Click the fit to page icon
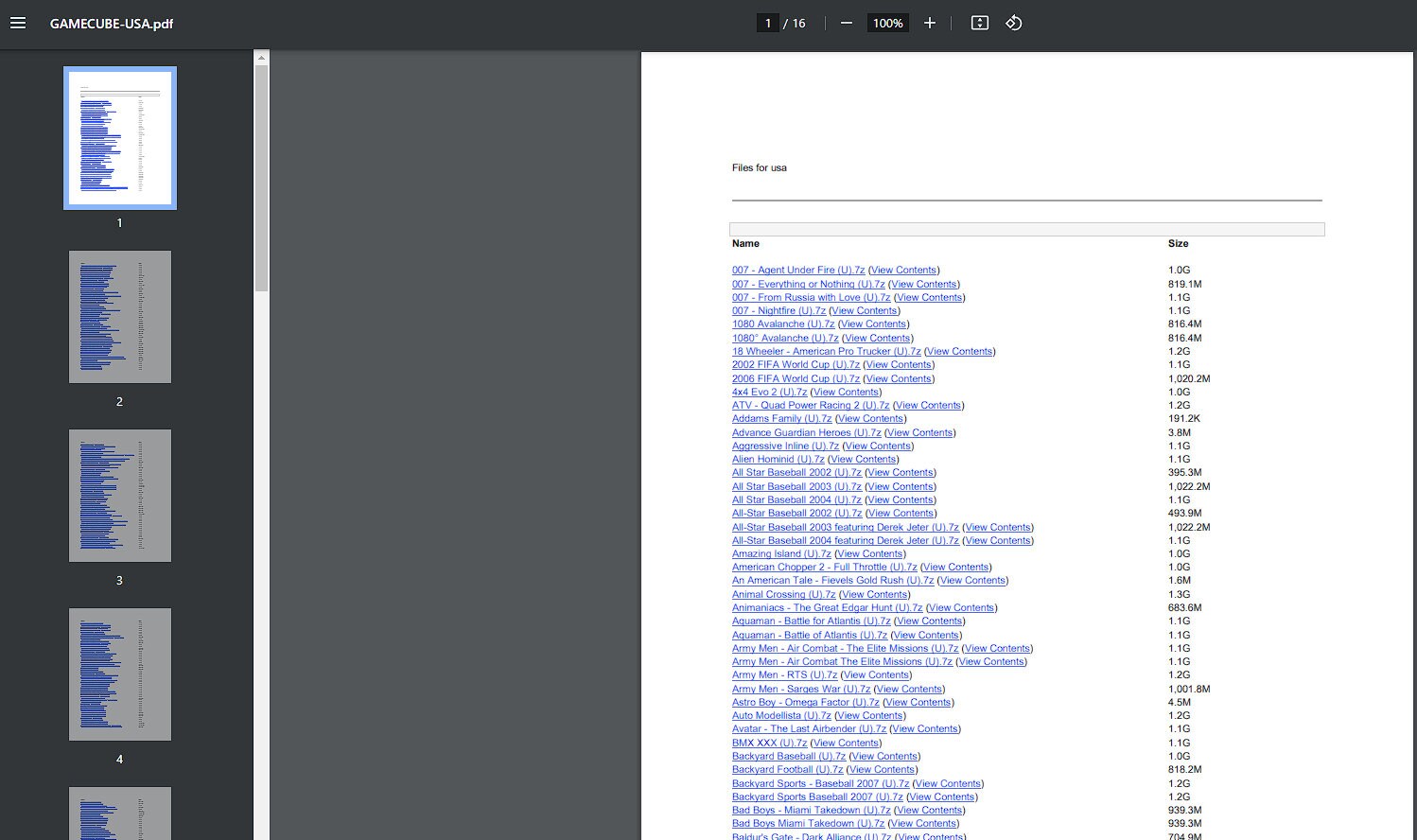Viewport: 1417px width, 840px height. [x=980, y=23]
